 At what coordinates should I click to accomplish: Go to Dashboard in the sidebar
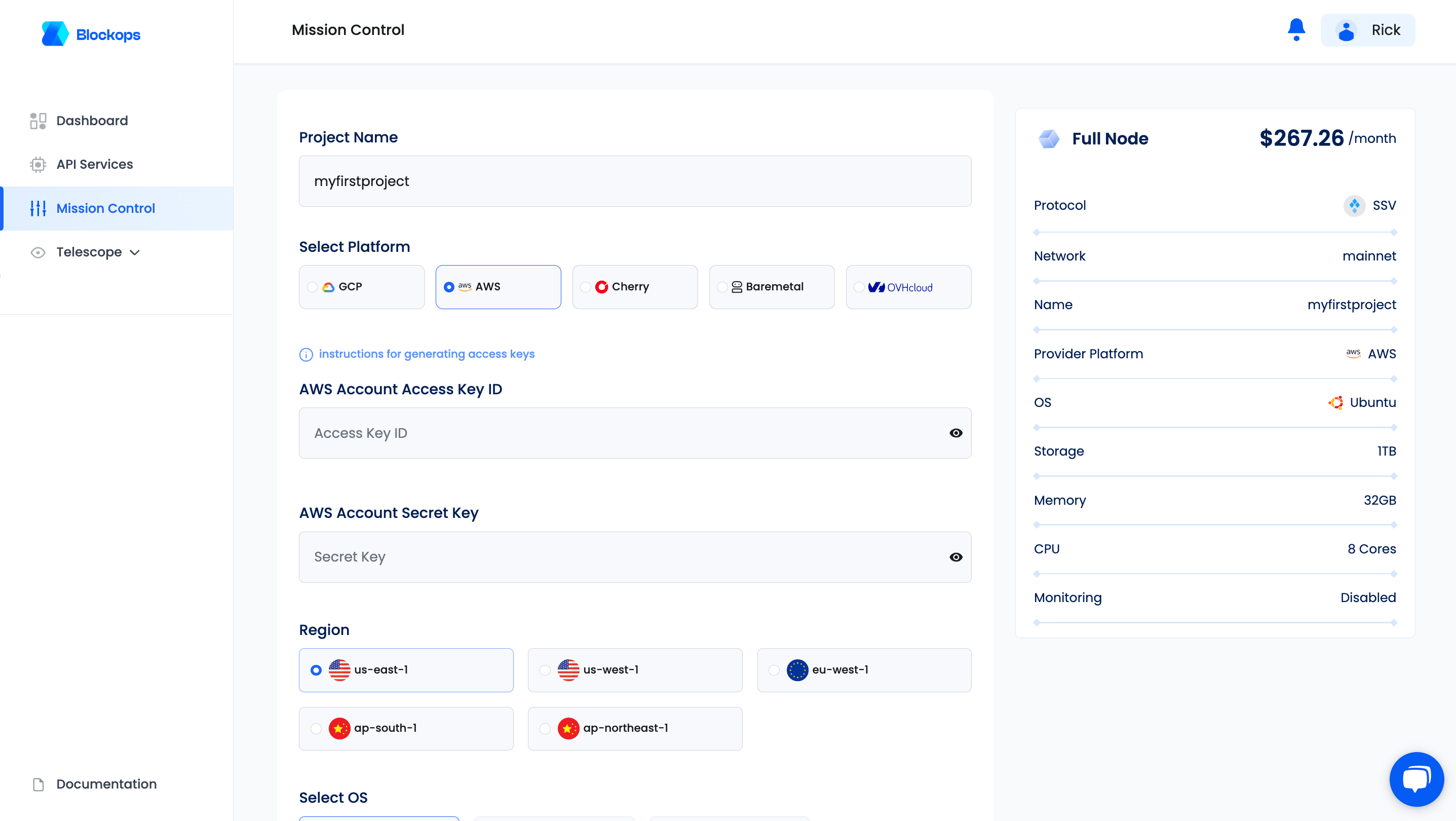[x=117, y=121]
